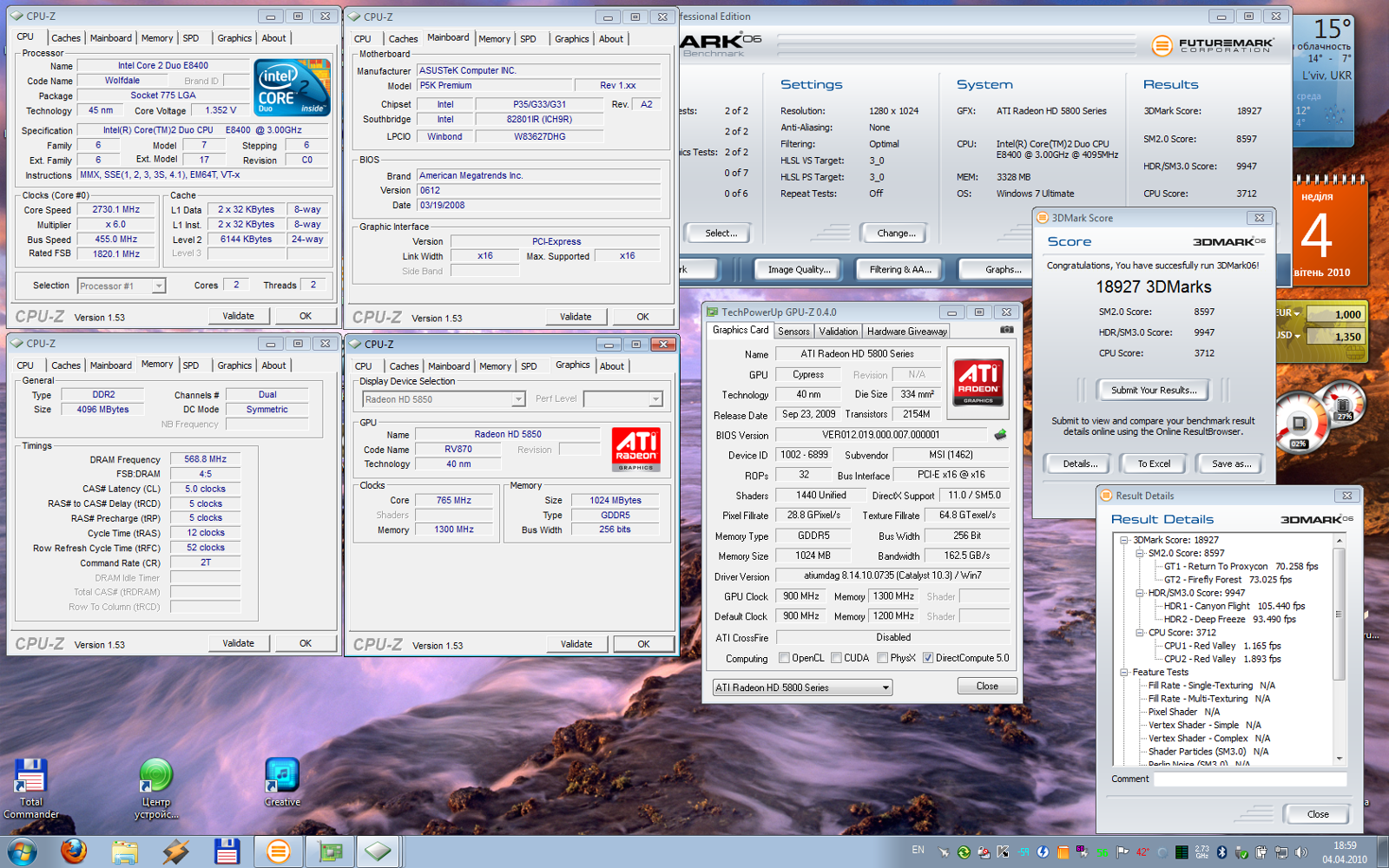Enable the PhysX checkbox in GPU-Z
Viewport: 1389px width, 868px height.
click(x=883, y=658)
